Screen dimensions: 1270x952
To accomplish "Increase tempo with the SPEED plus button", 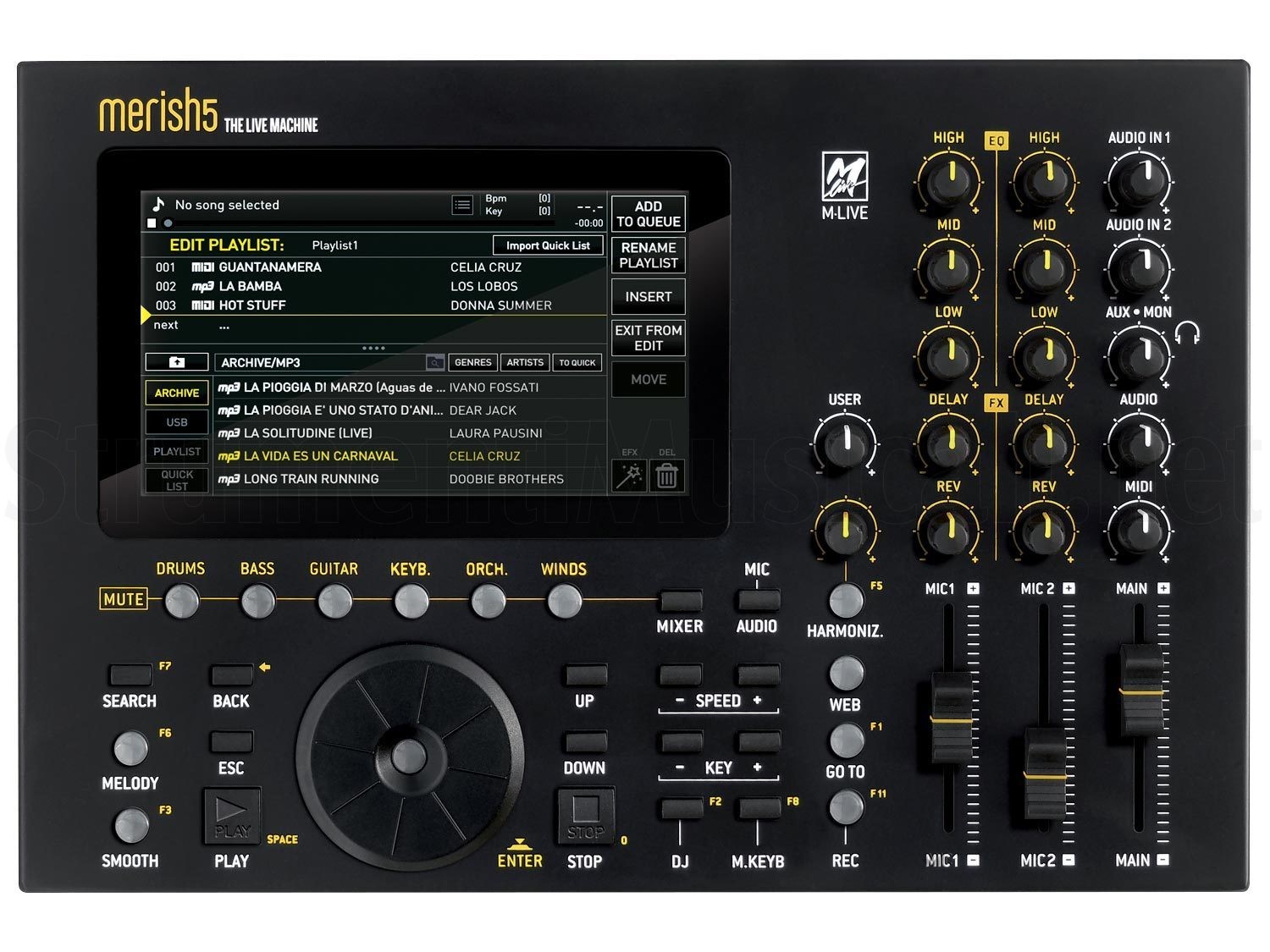I will coord(758,674).
